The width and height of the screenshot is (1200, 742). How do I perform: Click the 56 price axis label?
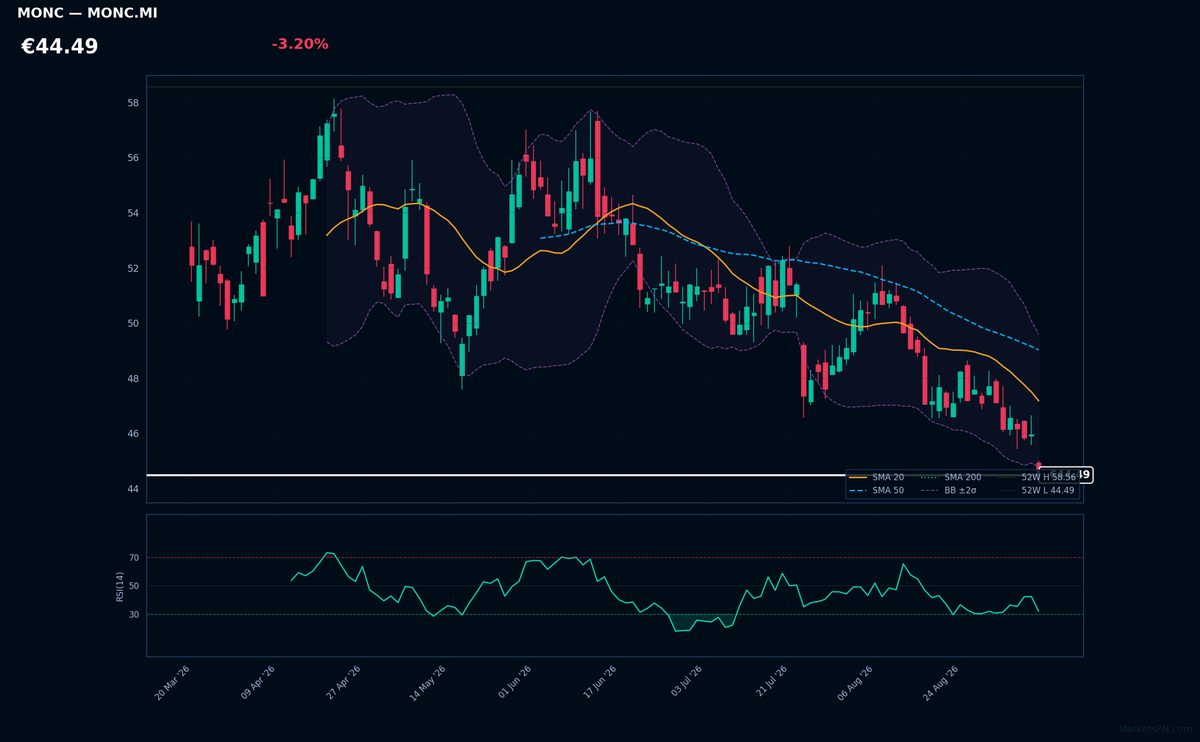click(133, 158)
